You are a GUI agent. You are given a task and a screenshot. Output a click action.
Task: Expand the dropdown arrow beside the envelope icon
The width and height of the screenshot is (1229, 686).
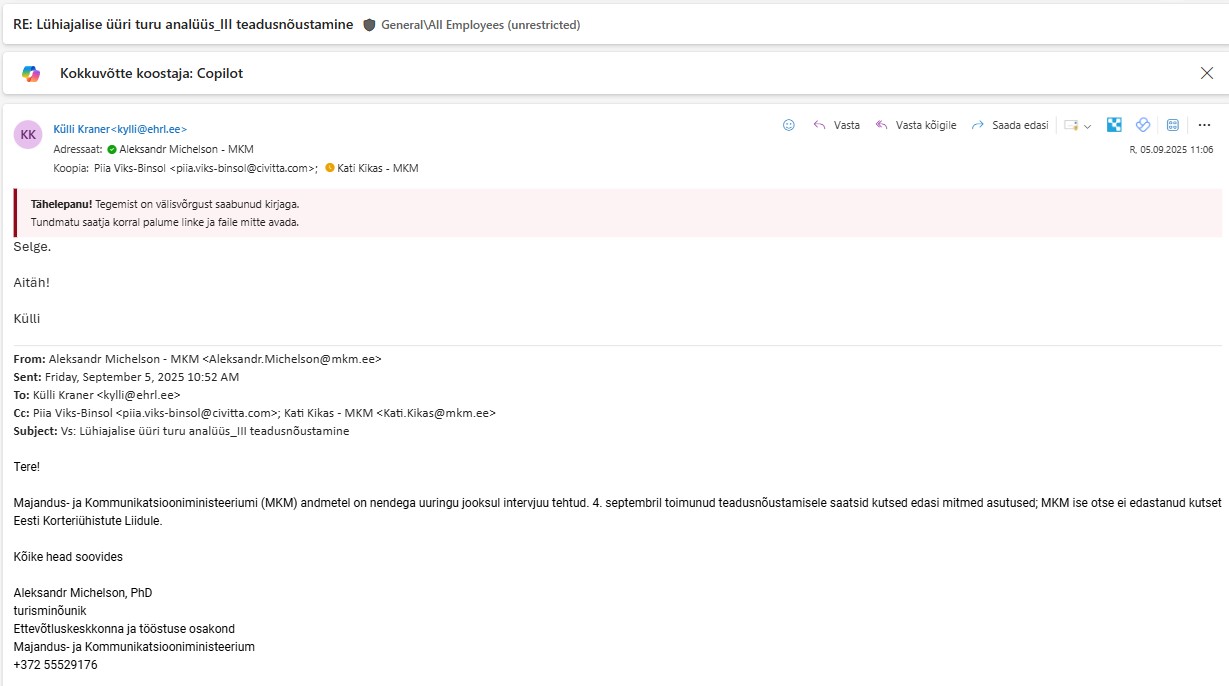click(1087, 126)
